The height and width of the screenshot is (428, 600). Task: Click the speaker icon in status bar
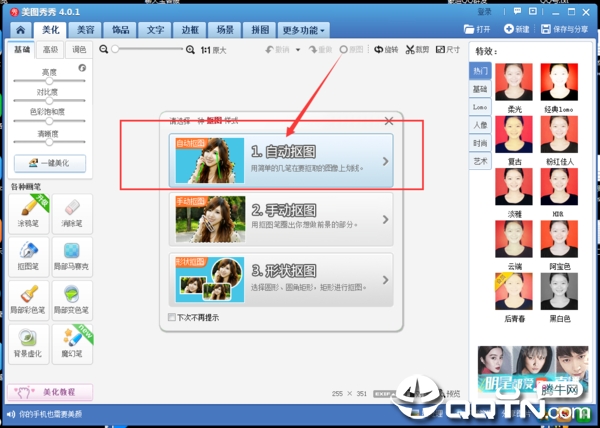[x=11, y=414]
